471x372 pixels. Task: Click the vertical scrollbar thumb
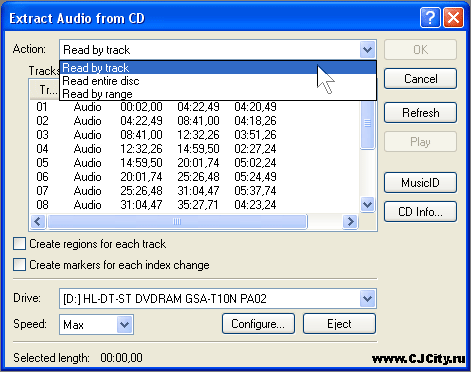pos(367,124)
